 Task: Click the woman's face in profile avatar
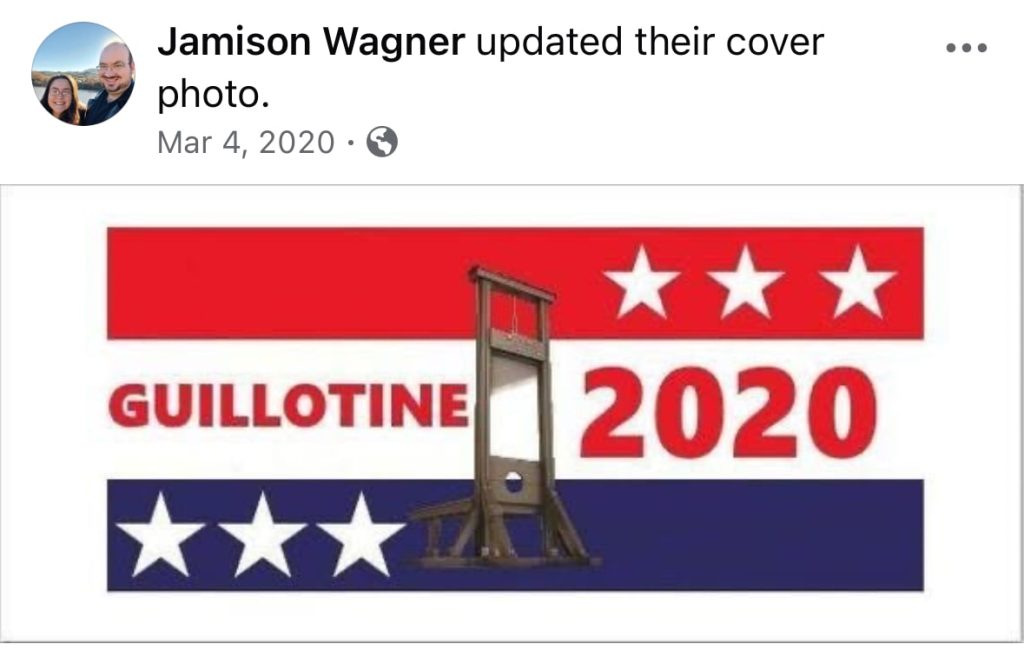pyautogui.click(x=59, y=95)
